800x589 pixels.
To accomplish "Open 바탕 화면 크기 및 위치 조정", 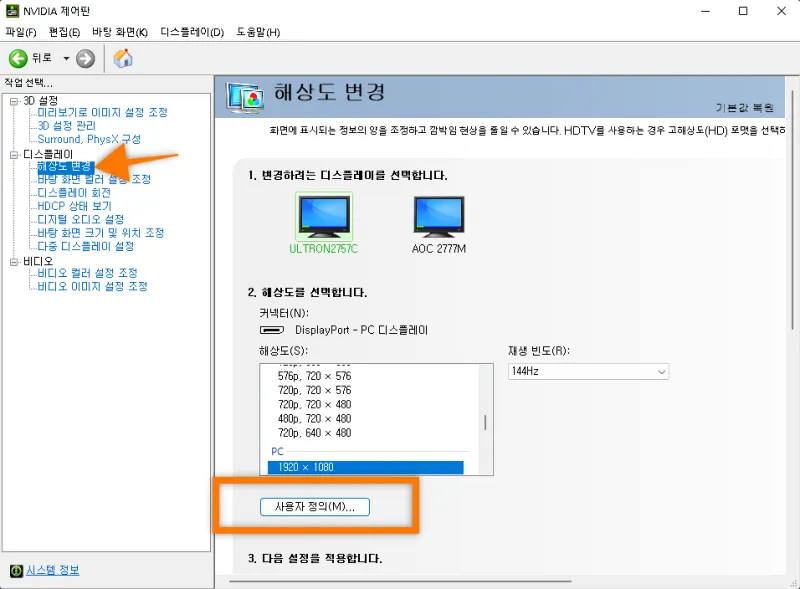I will (101, 233).
